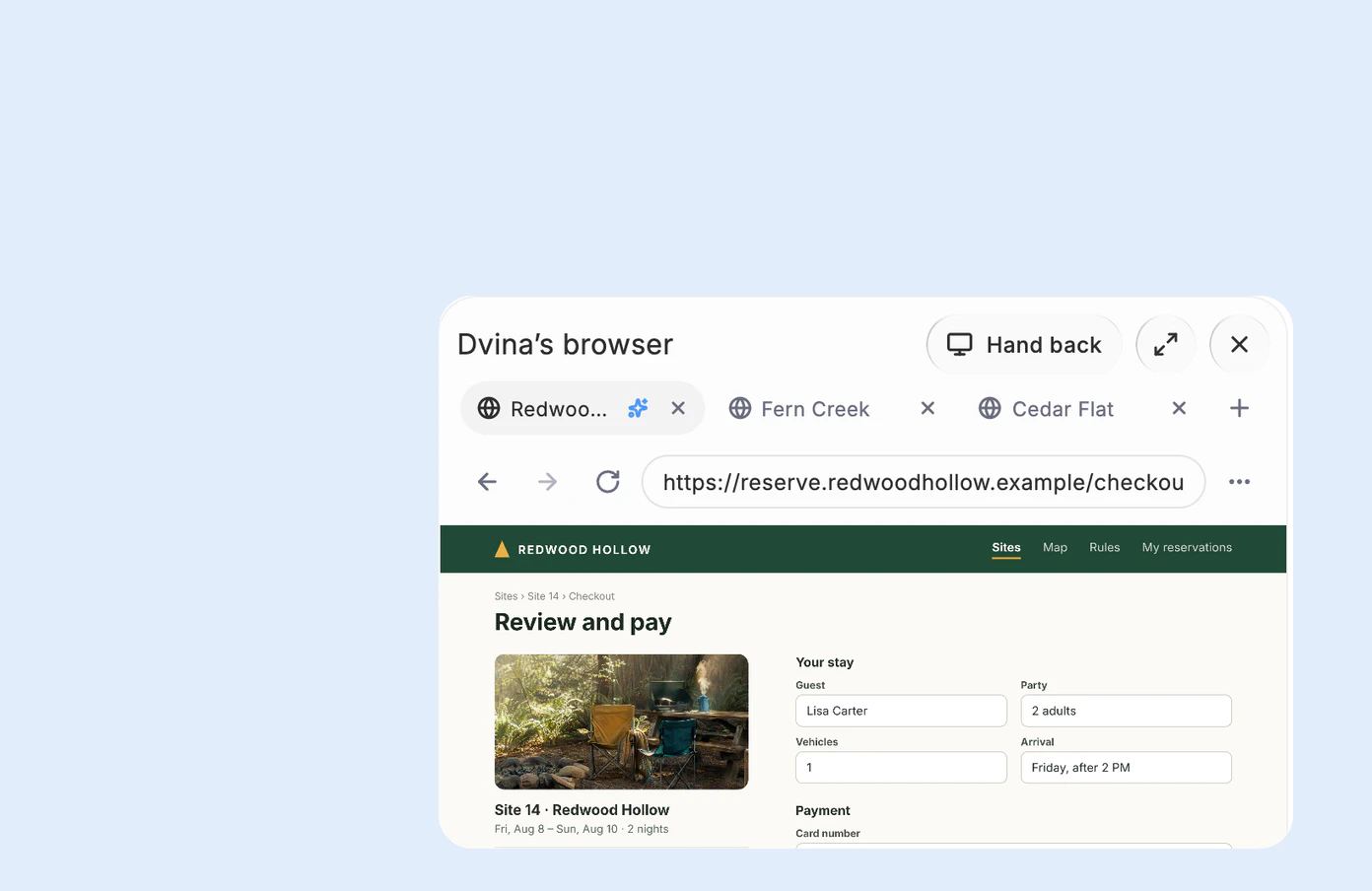Click the globe icon on Fern Creek tab

(x=740, y=408)
